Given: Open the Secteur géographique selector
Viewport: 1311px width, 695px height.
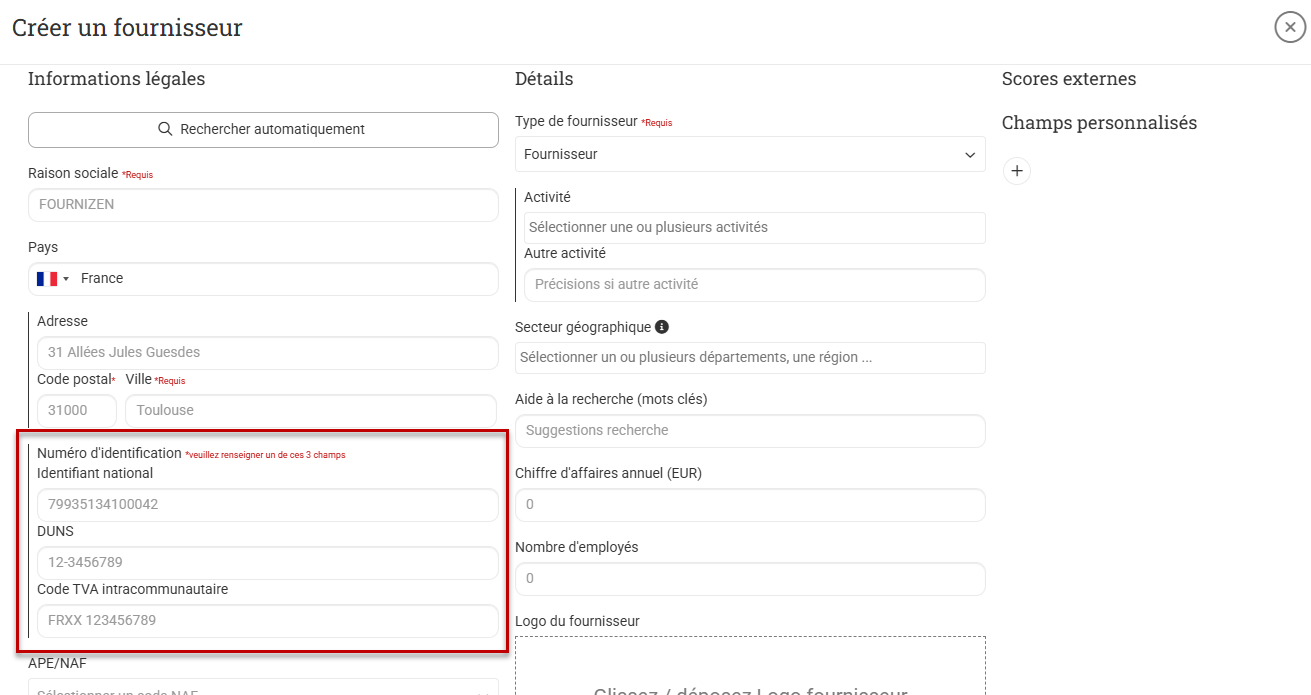Looking at the screenshot, I should click(750, 358).
